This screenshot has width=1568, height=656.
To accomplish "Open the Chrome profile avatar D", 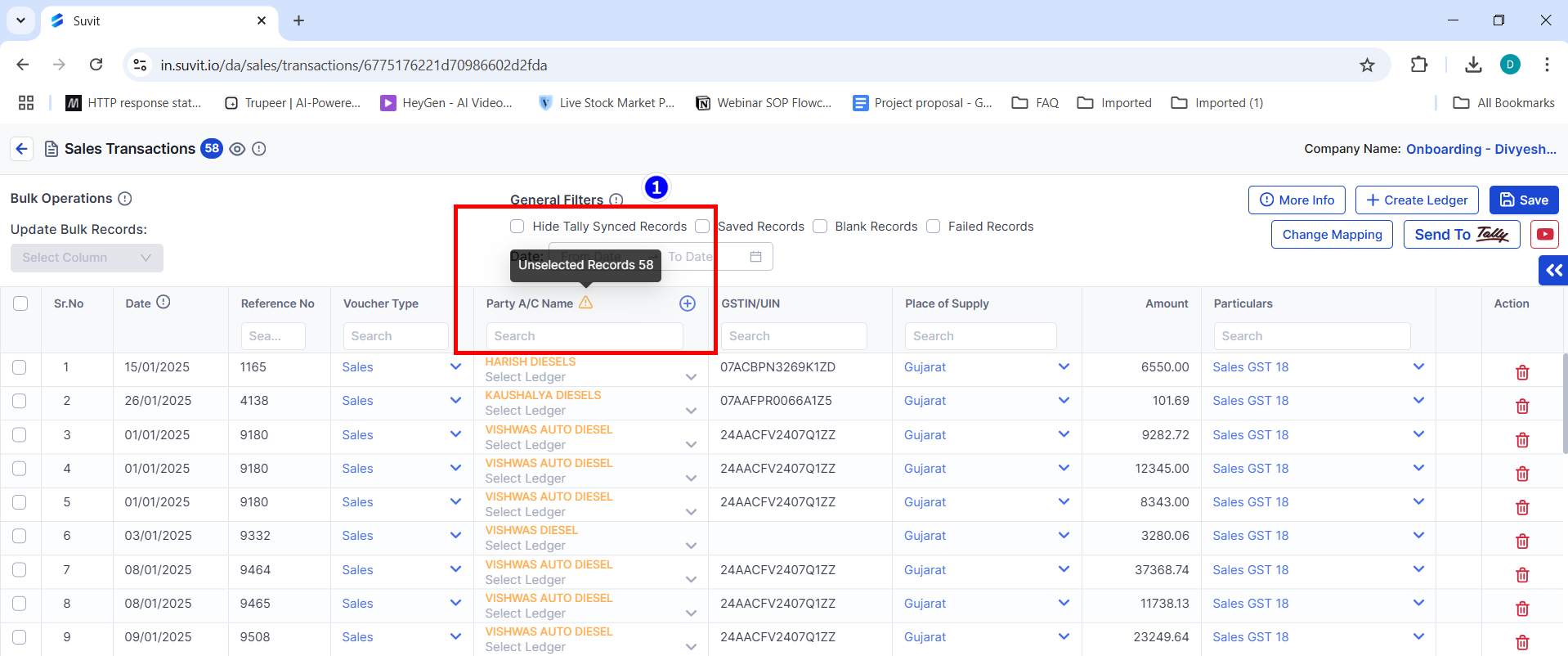I will [x=1510, y=65].
